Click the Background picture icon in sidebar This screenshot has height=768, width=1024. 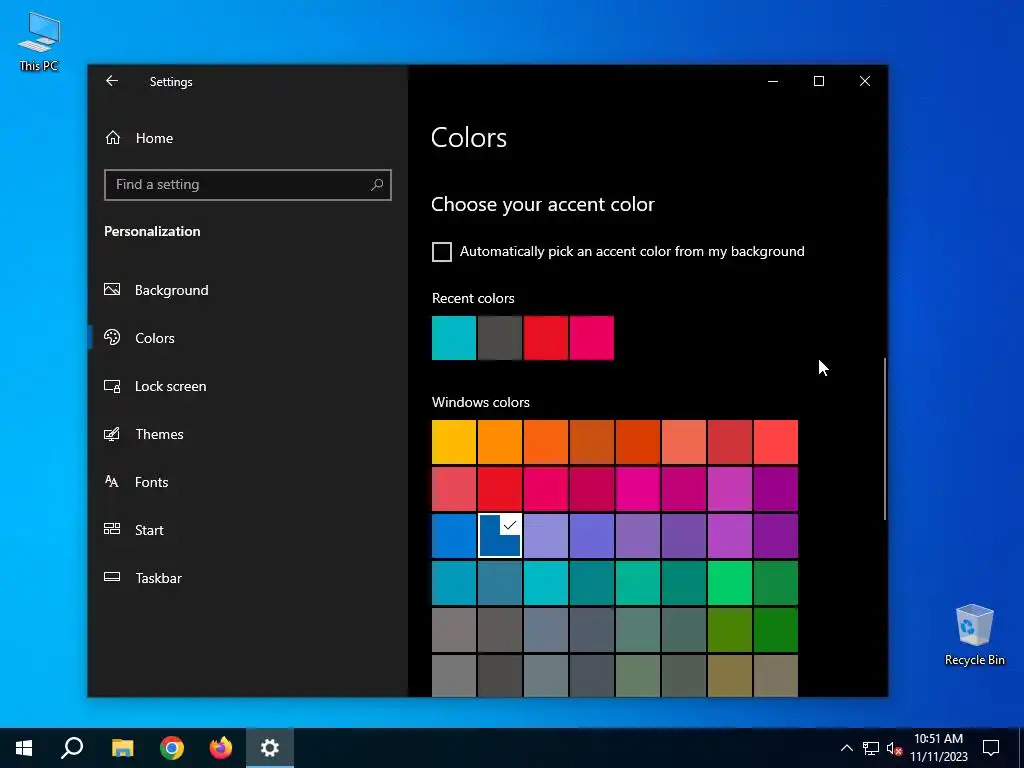pyautogui.click(x=112, y=289)
